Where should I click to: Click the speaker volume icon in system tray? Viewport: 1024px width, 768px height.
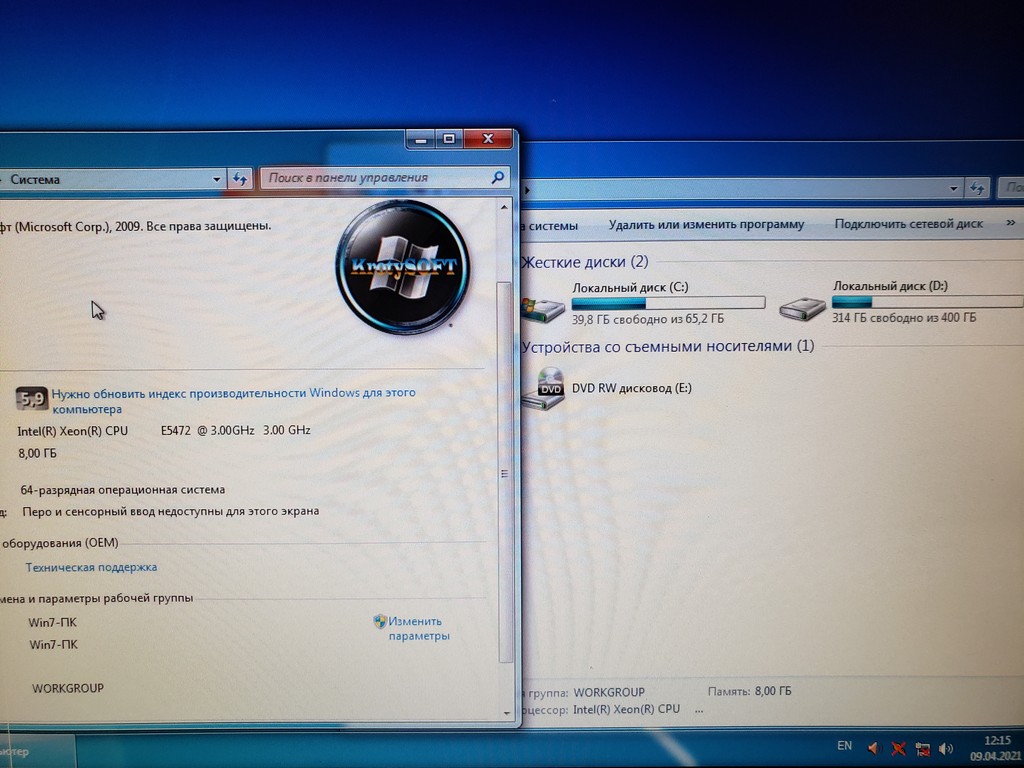click(x=945, y=747)
